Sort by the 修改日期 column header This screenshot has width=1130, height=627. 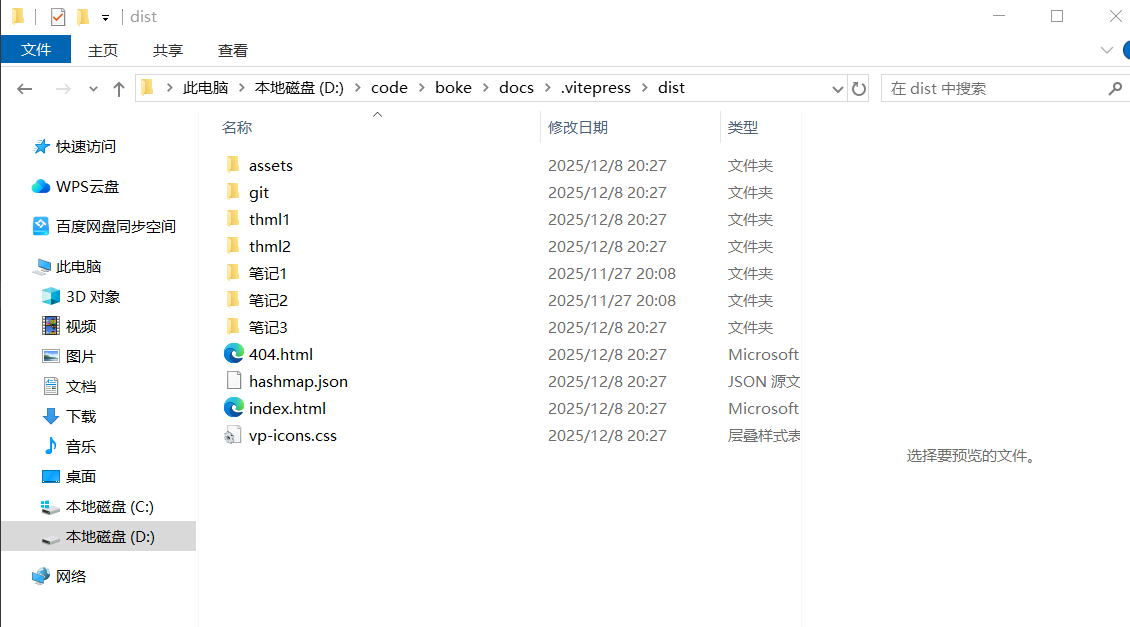click(x=578, y=127)
